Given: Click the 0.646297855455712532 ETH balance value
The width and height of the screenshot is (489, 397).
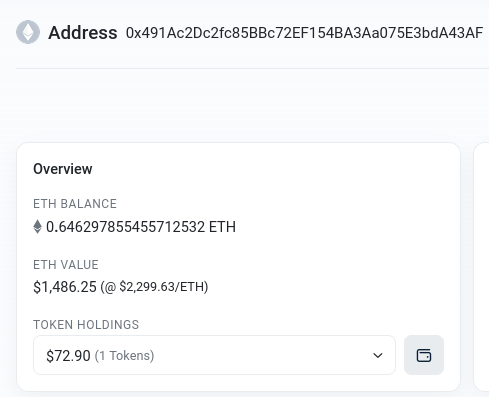Looking at the screenshot, I should (141, 227).
